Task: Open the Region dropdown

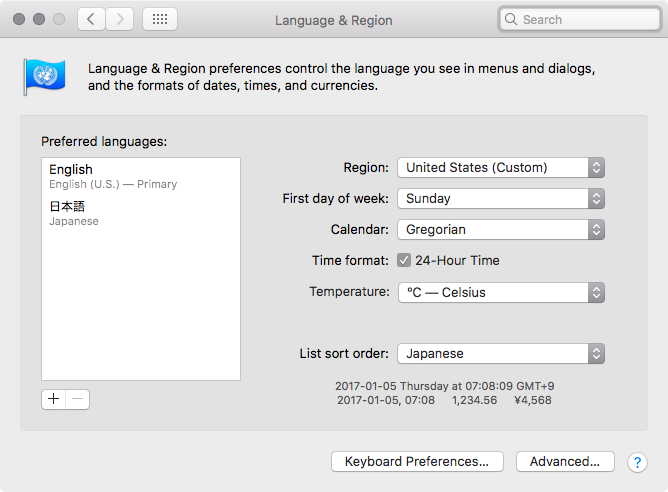Action: click(500, 168)
